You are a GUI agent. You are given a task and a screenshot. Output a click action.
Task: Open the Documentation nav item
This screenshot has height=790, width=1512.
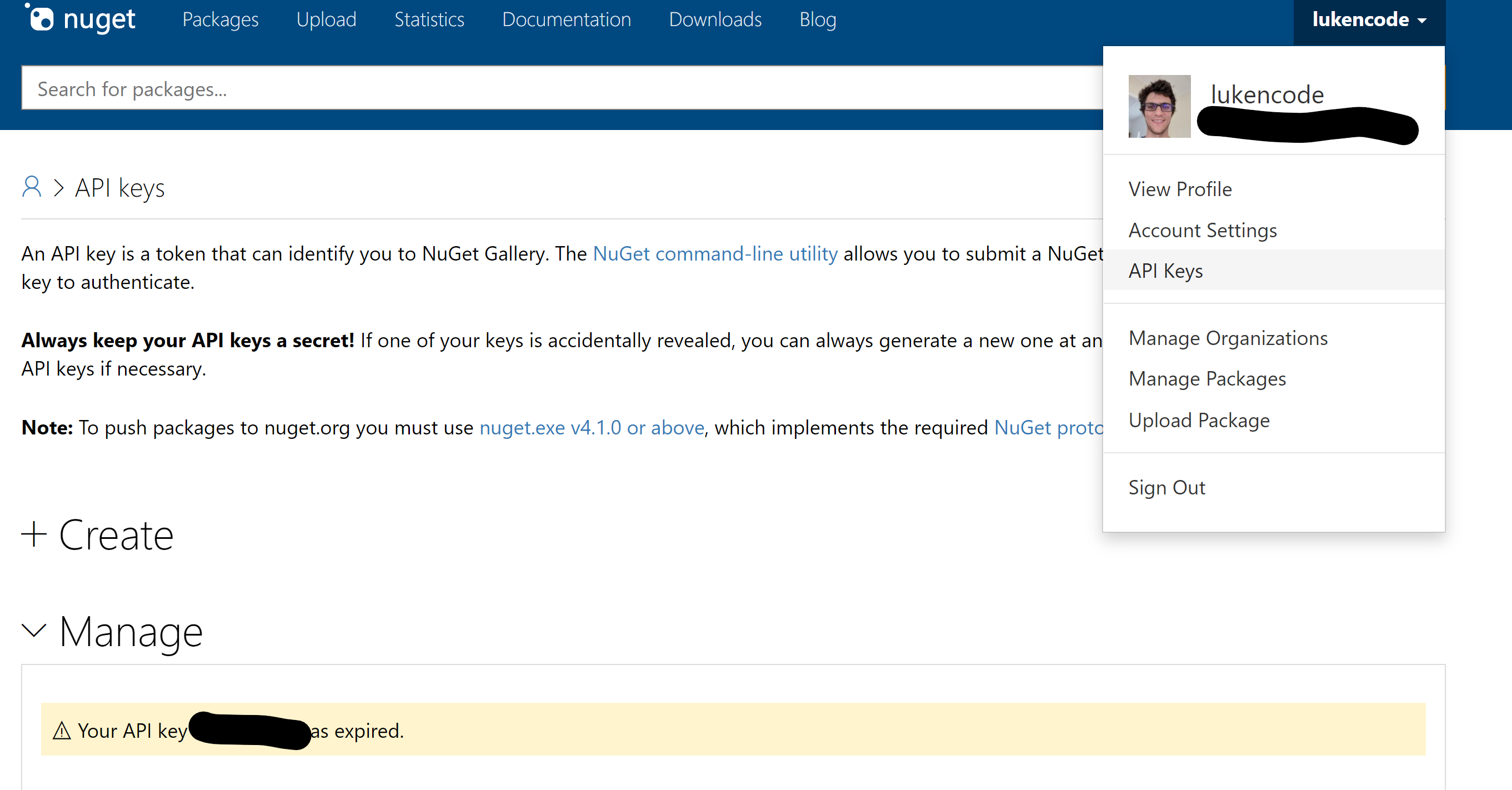point(567,20)
